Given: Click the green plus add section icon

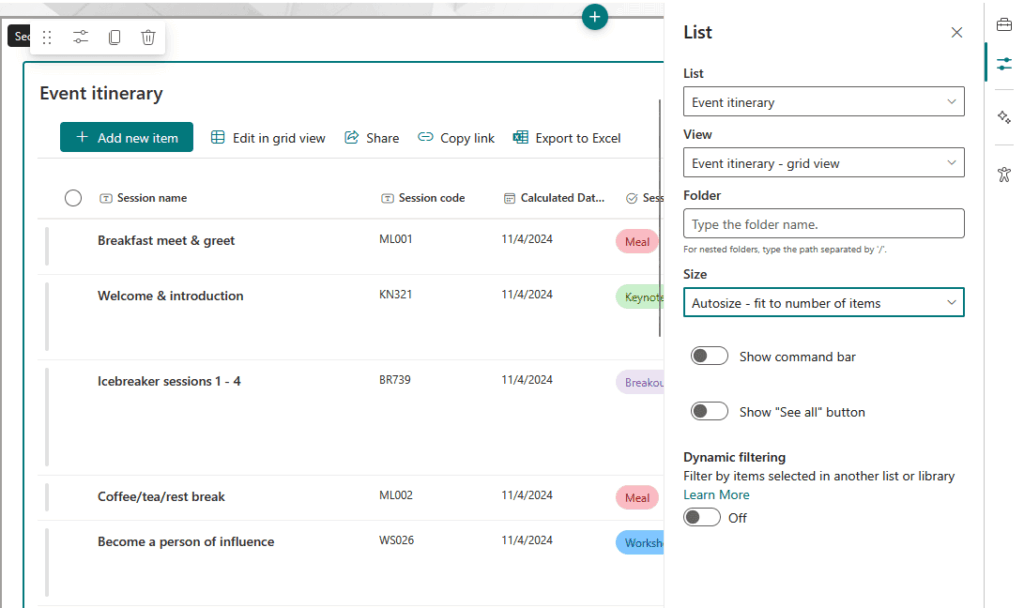Looking at the screenshot, I should [595, 17].
